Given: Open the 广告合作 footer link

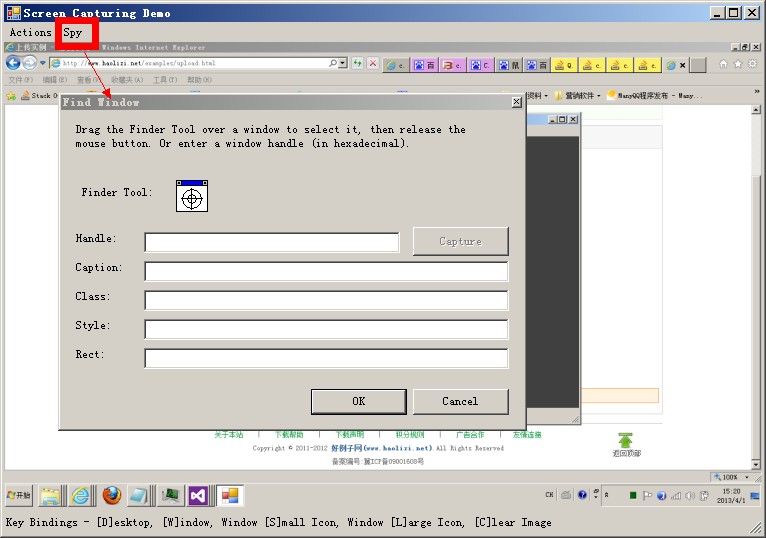Looking at the screenshot, I should [470, 434].
